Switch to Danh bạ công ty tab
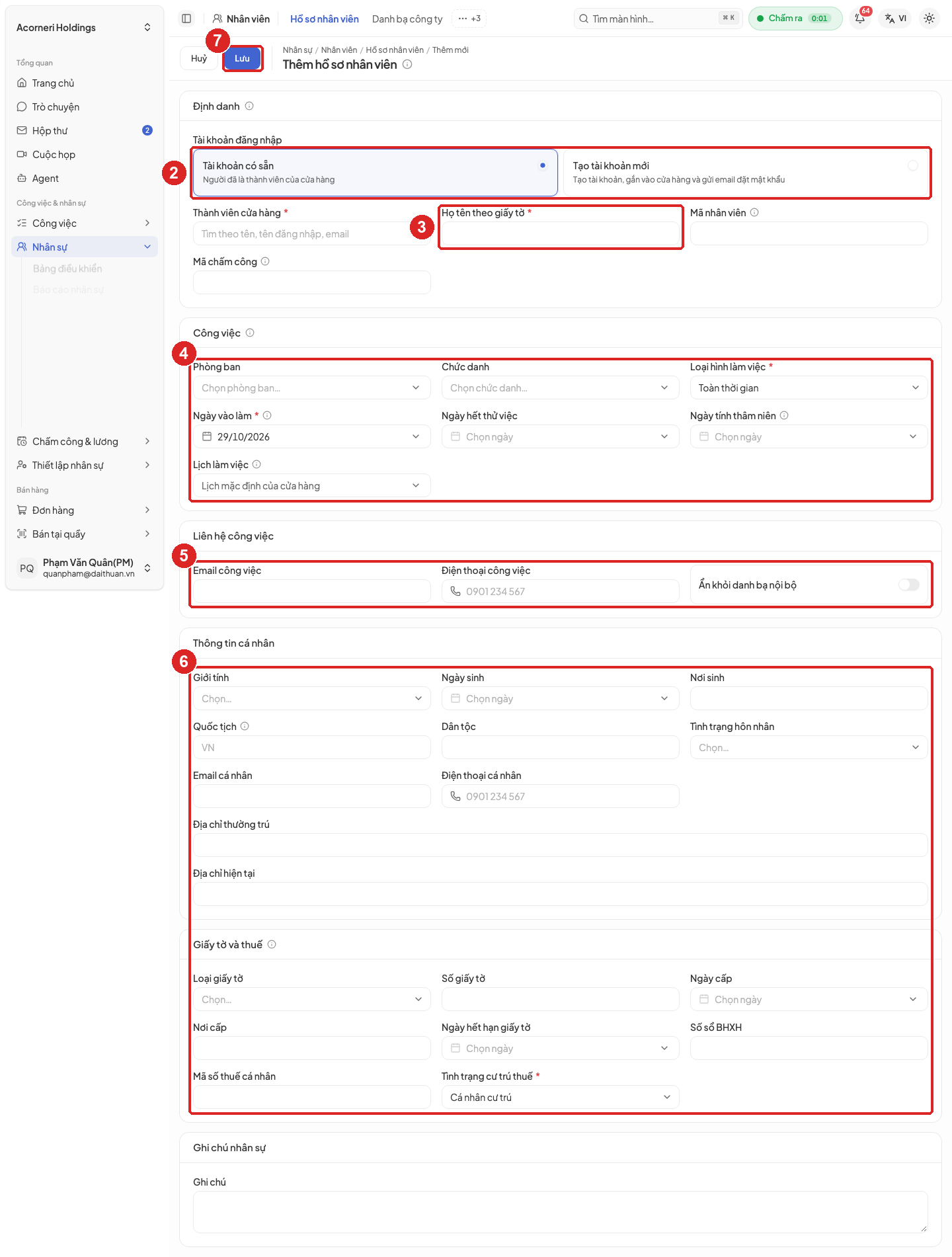The image size is (952, 1257). pos(407,19)
